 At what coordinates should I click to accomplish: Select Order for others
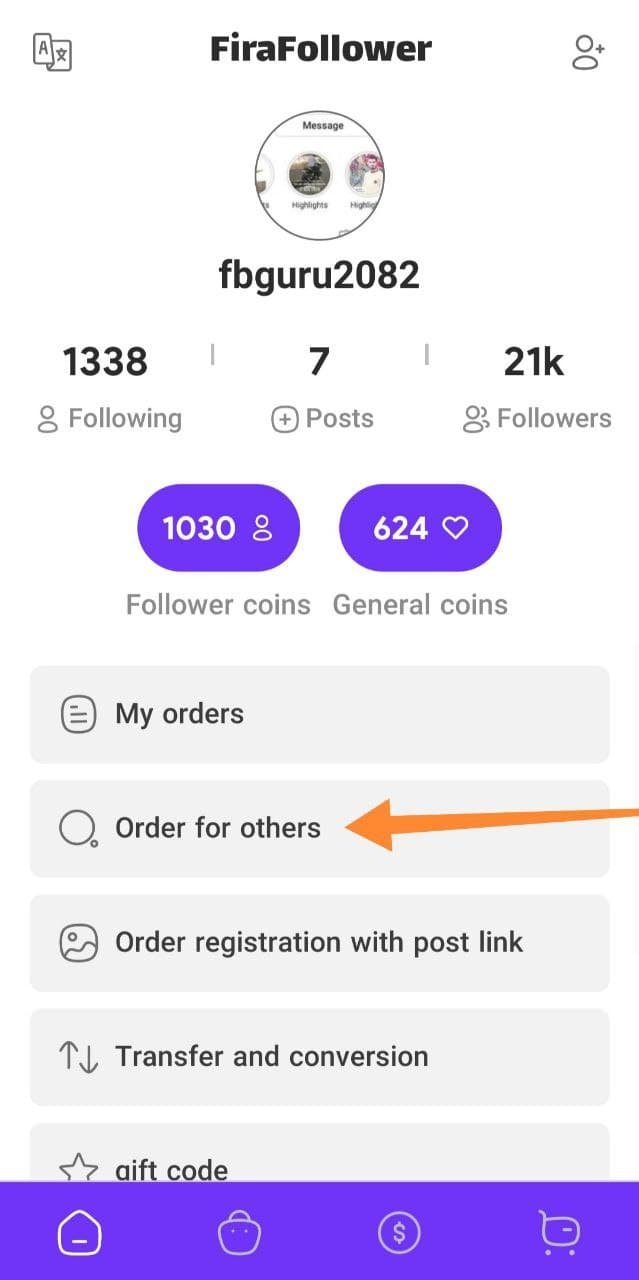218,828
